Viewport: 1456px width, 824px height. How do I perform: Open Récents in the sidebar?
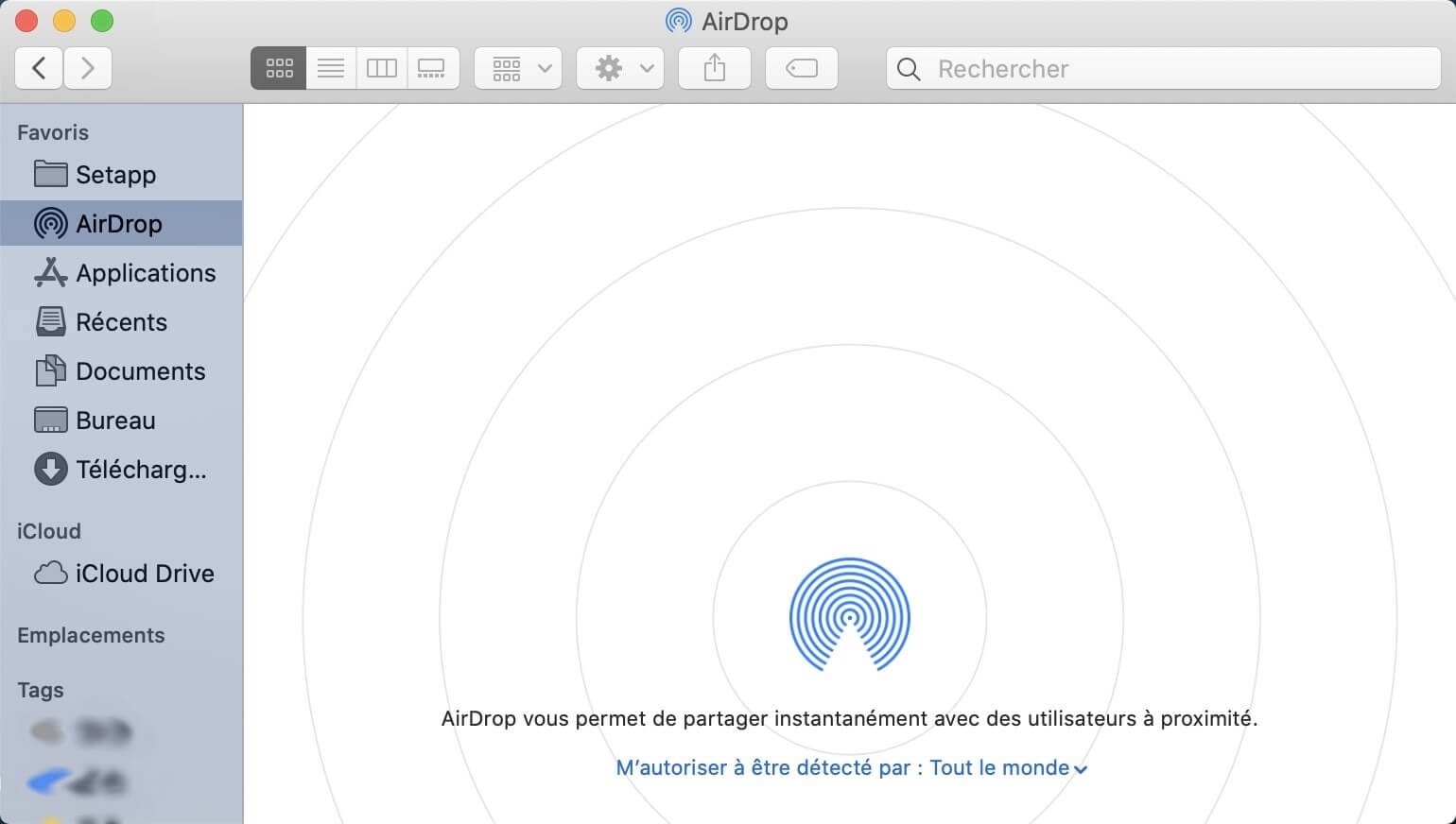click(x=121, y=322)
